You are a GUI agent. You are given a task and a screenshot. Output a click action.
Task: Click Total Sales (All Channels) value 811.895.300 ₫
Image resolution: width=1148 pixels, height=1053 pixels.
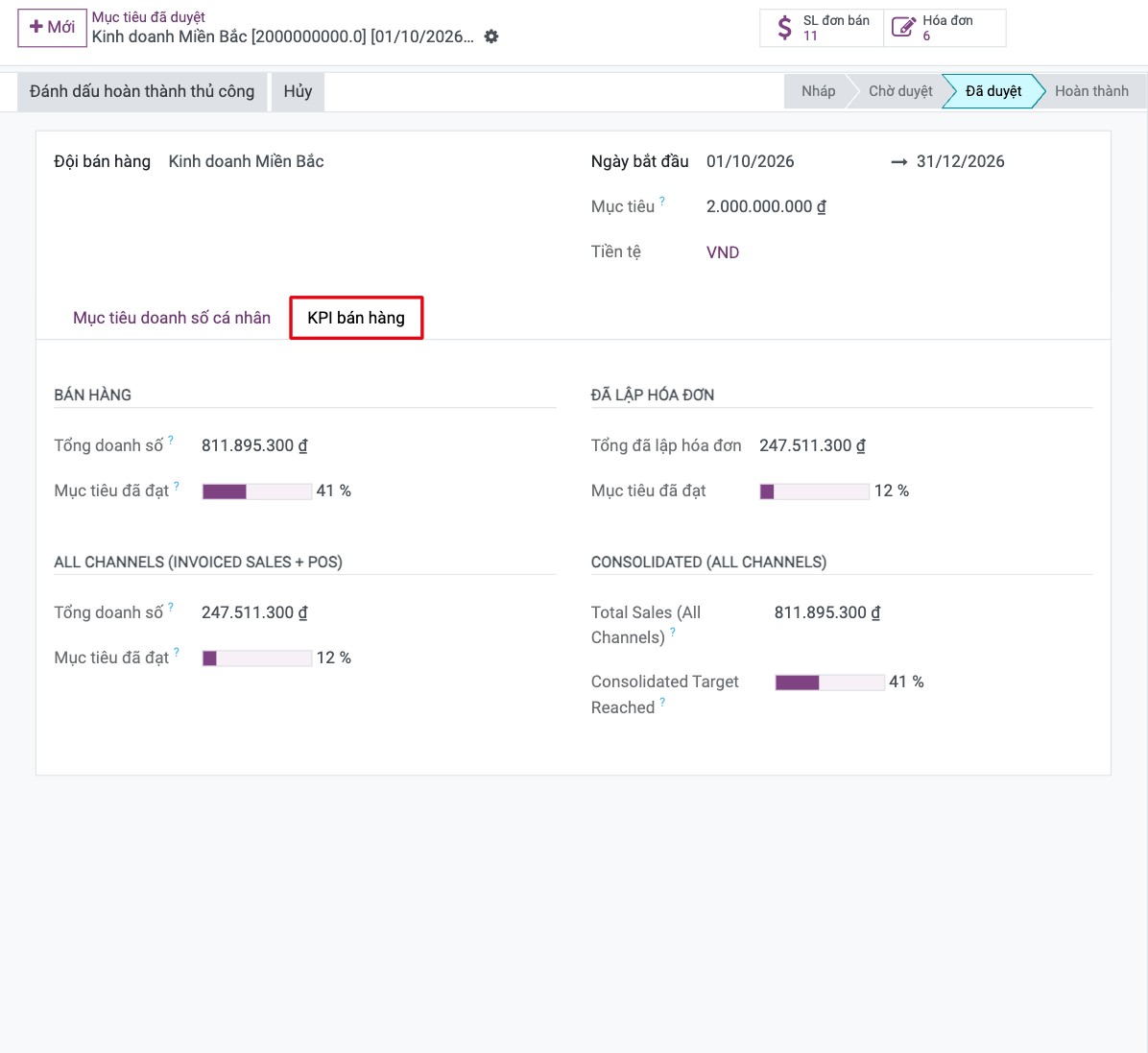[827, 613]
